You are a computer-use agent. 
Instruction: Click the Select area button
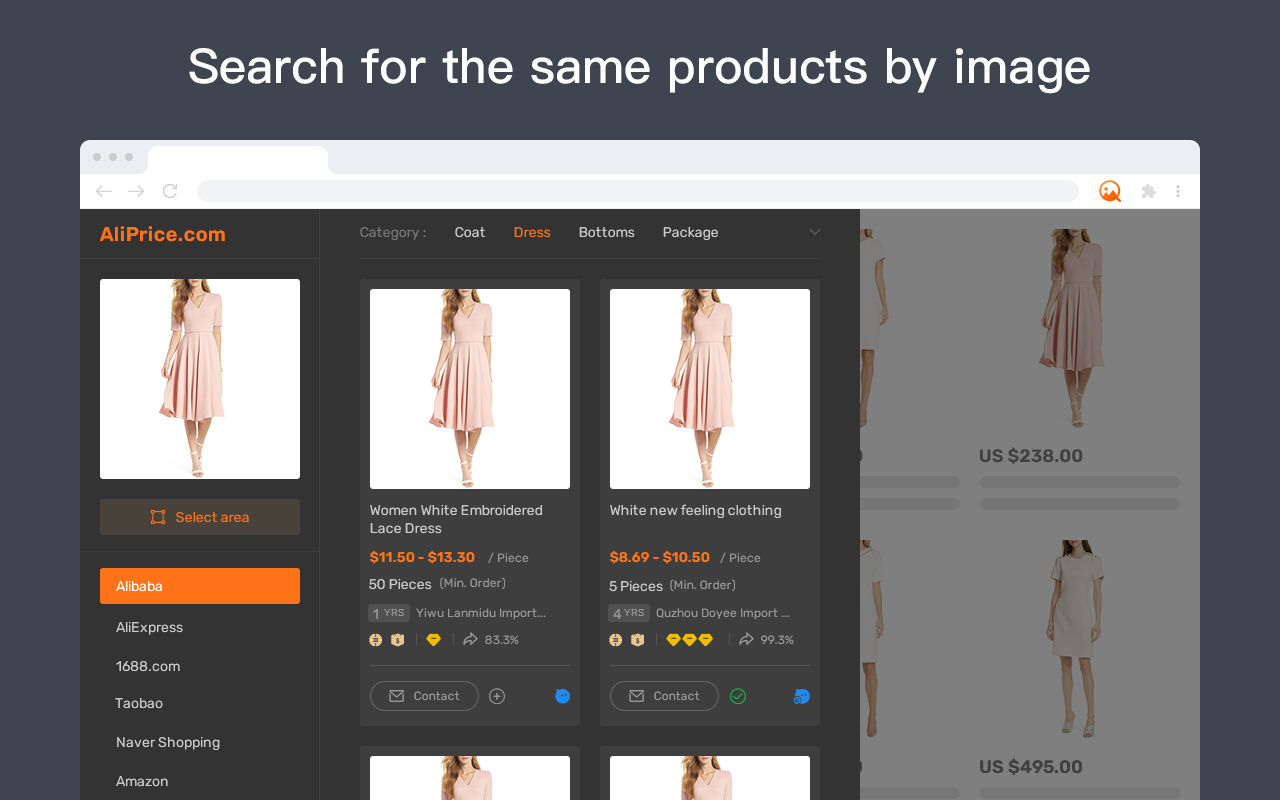(200, 517)
